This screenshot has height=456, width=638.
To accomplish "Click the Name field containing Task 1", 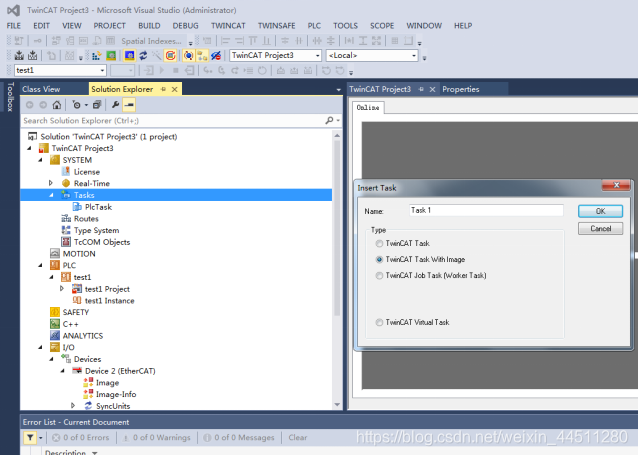I will 486,210.
